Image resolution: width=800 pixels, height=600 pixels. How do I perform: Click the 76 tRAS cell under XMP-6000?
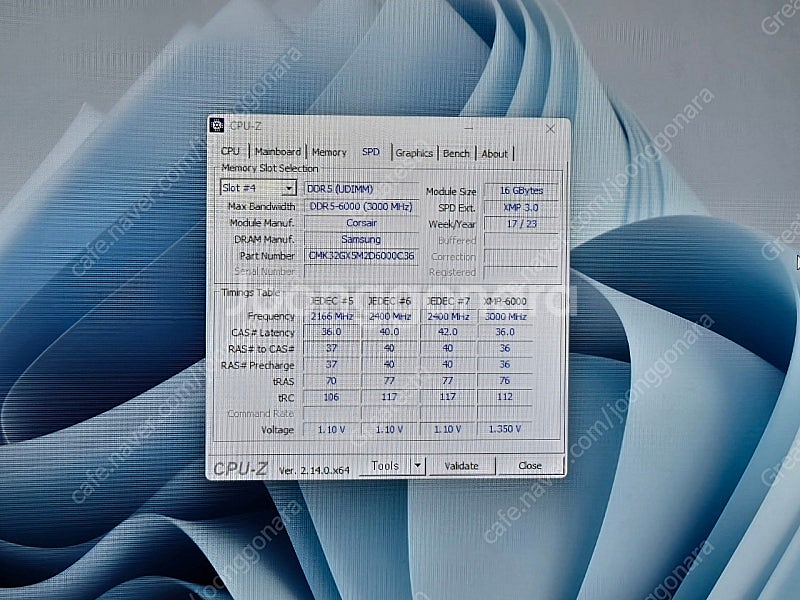coord(505,381)
